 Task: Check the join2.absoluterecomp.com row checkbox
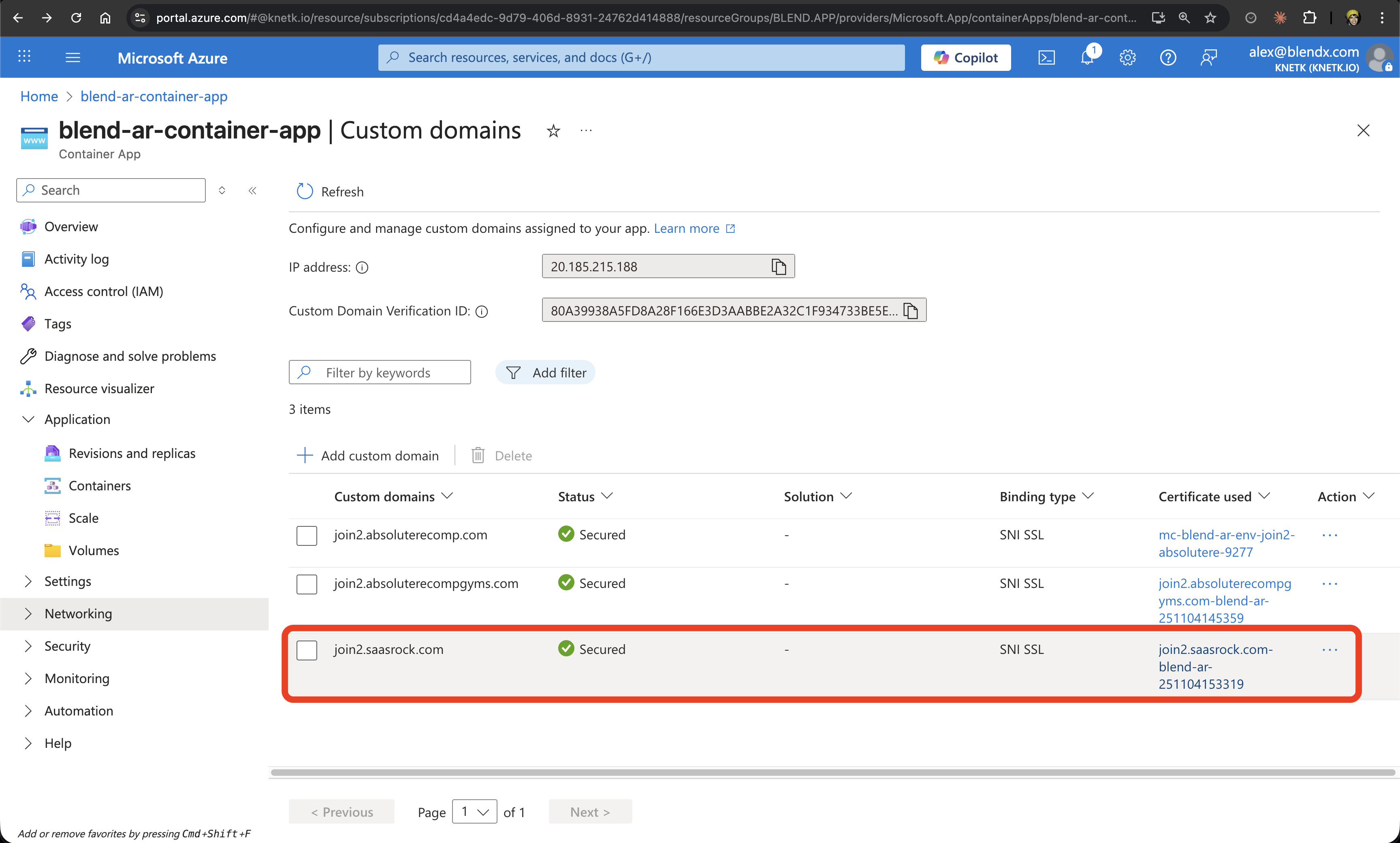(307, 536)
